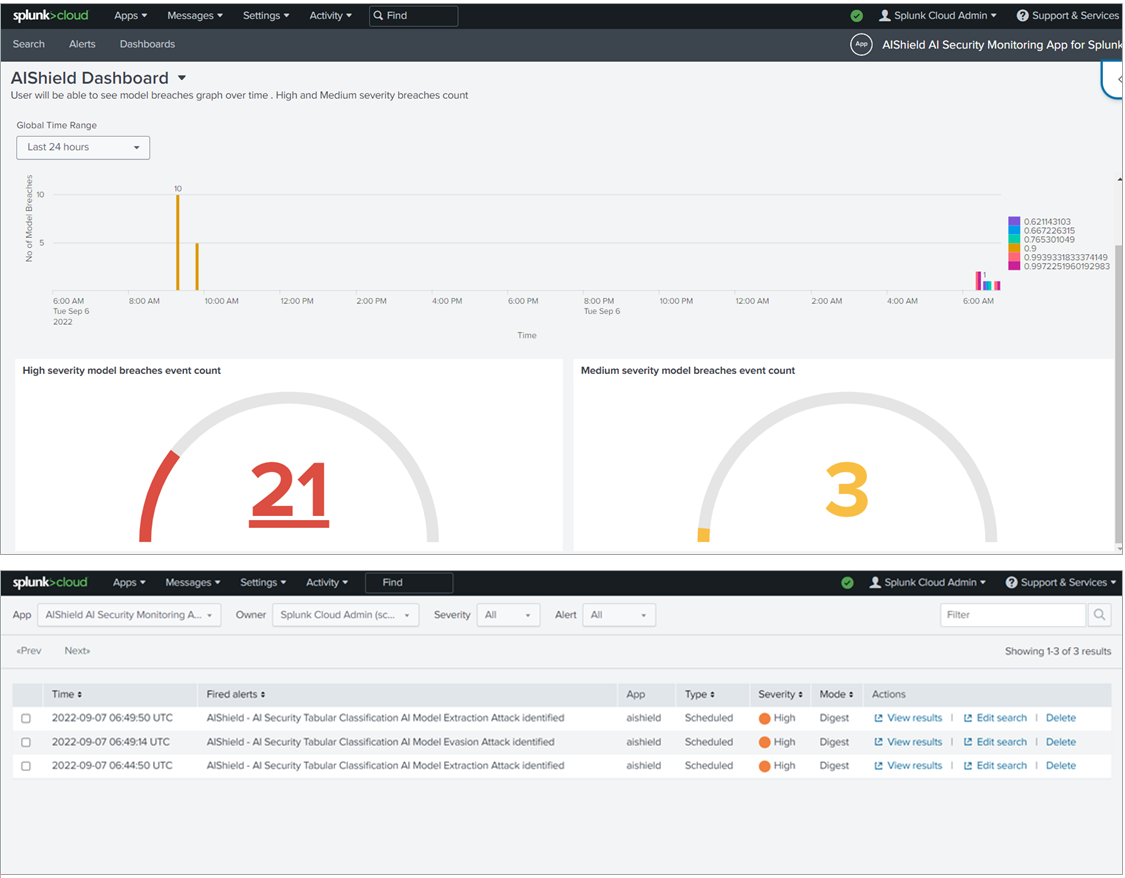
Task: Click the Splunk Cloud logo in alerts window
Action: tap(50, 582)
